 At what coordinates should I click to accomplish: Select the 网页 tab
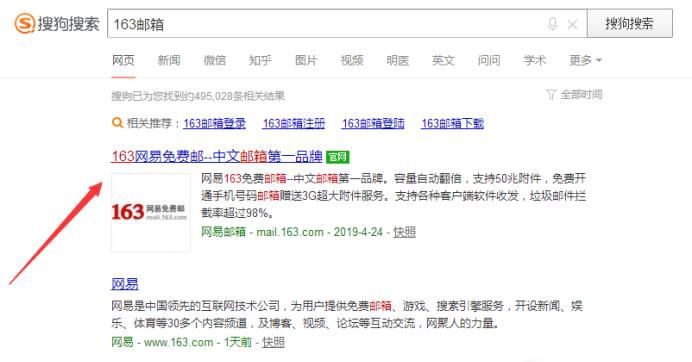point(123,60)
